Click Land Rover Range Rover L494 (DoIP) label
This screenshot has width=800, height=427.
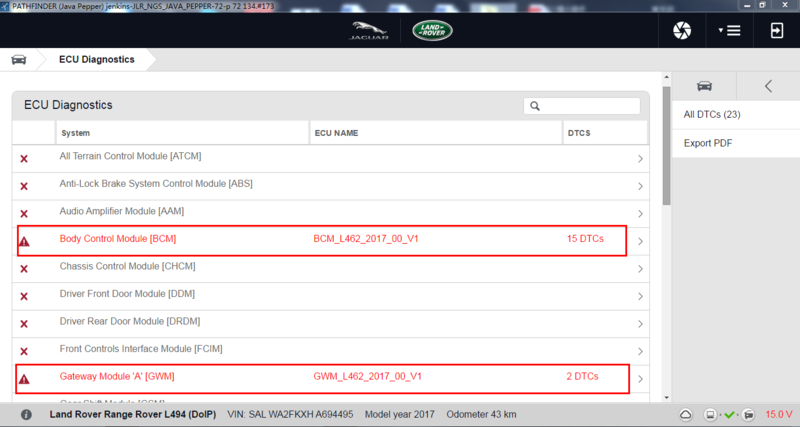(133, 415)
